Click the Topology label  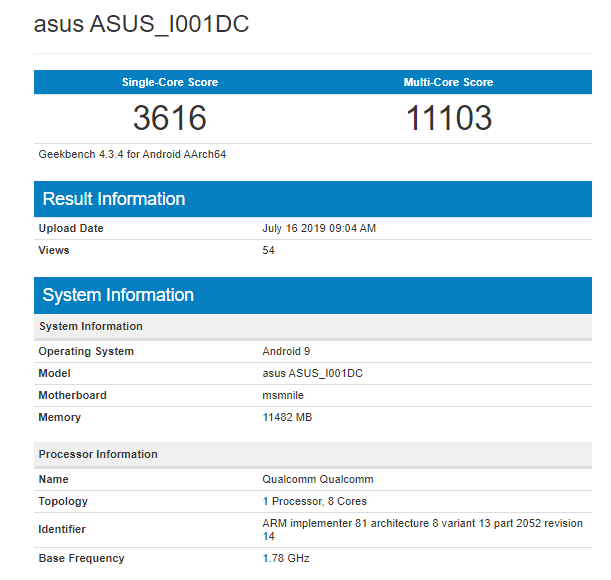click(x=63, y=501)
